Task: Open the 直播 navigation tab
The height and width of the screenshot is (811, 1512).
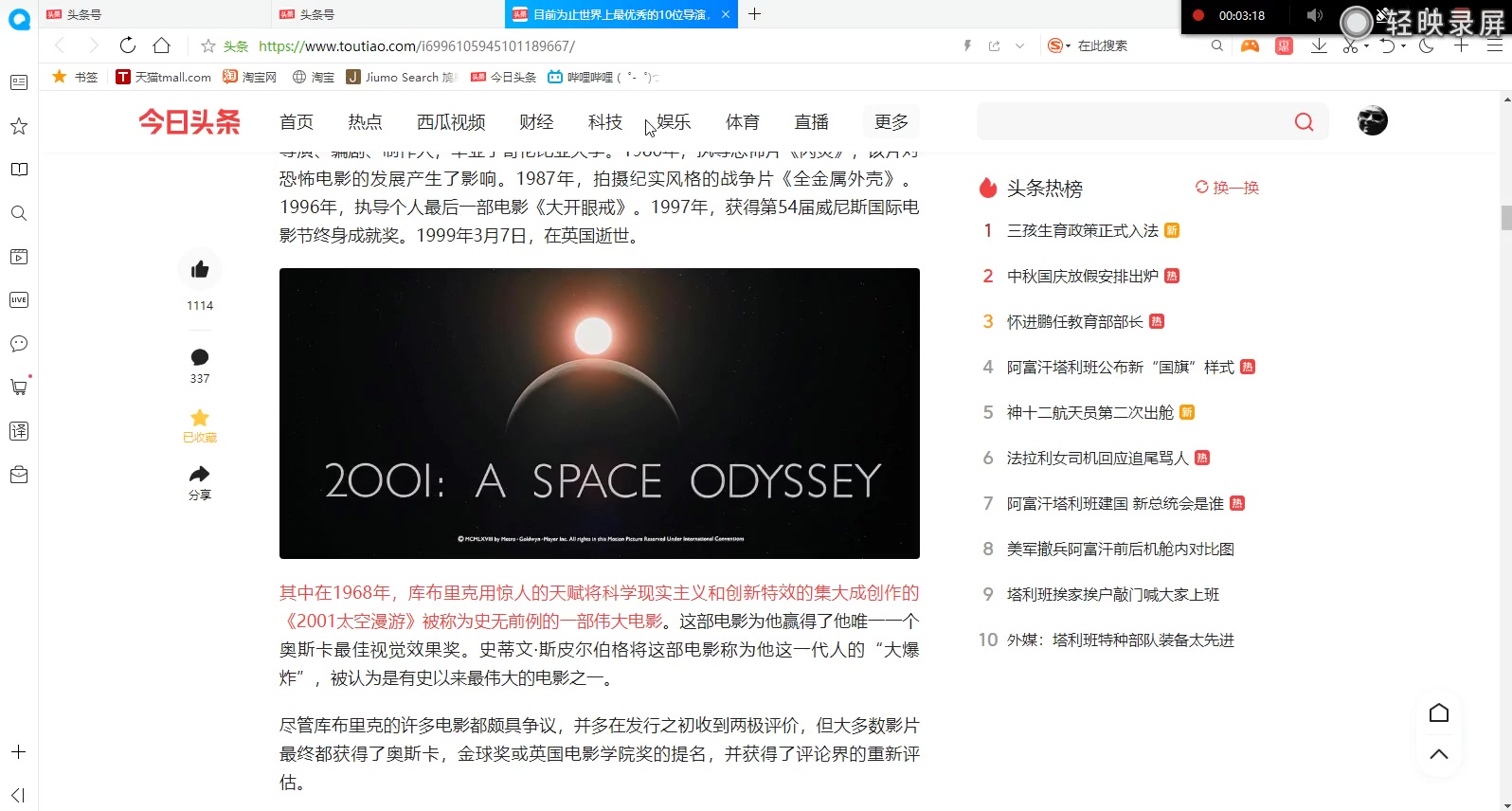Action: tap(812, 121)
